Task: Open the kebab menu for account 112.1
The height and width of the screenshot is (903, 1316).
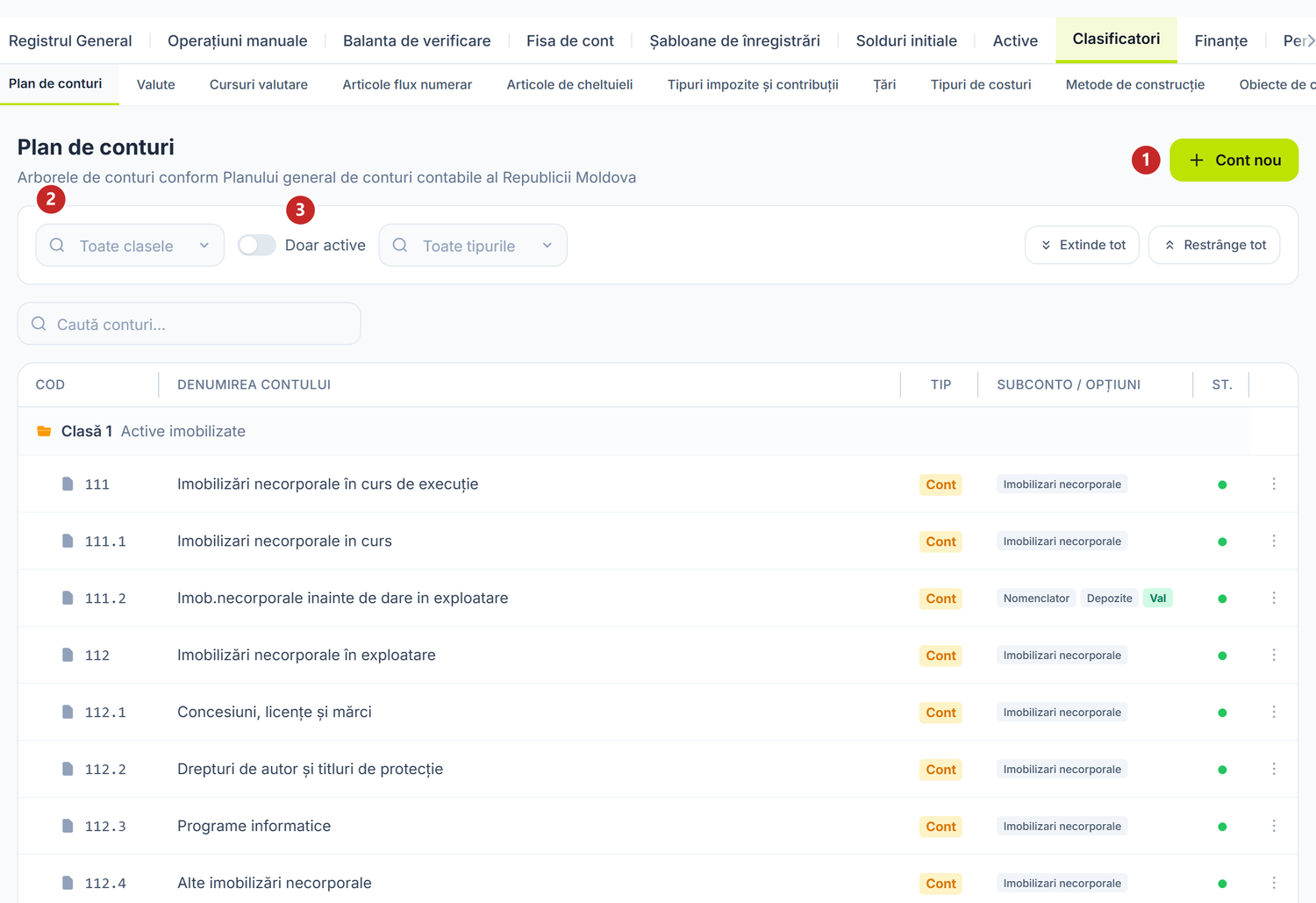Action: pyautogui.click(x=1274, y=713)
